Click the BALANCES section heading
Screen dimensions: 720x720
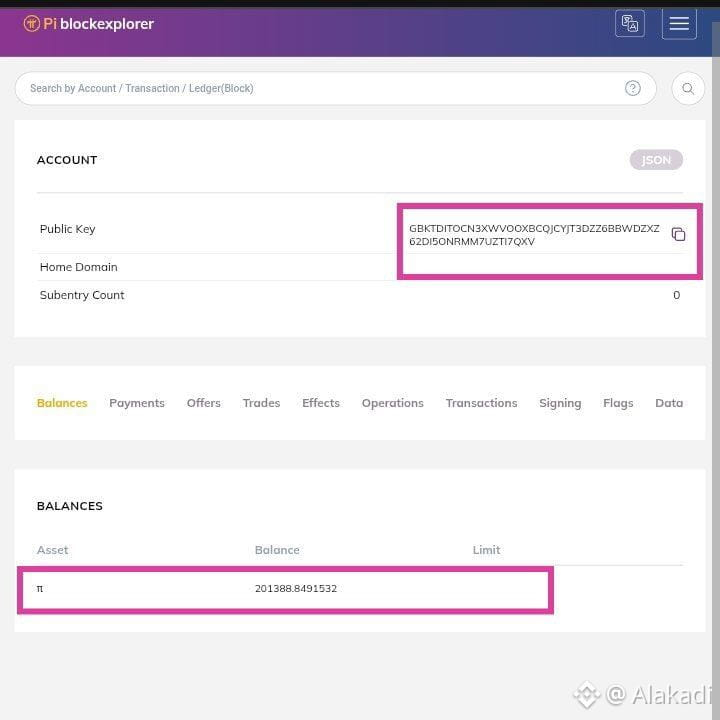pyautogui.click(x=70, y=506)
